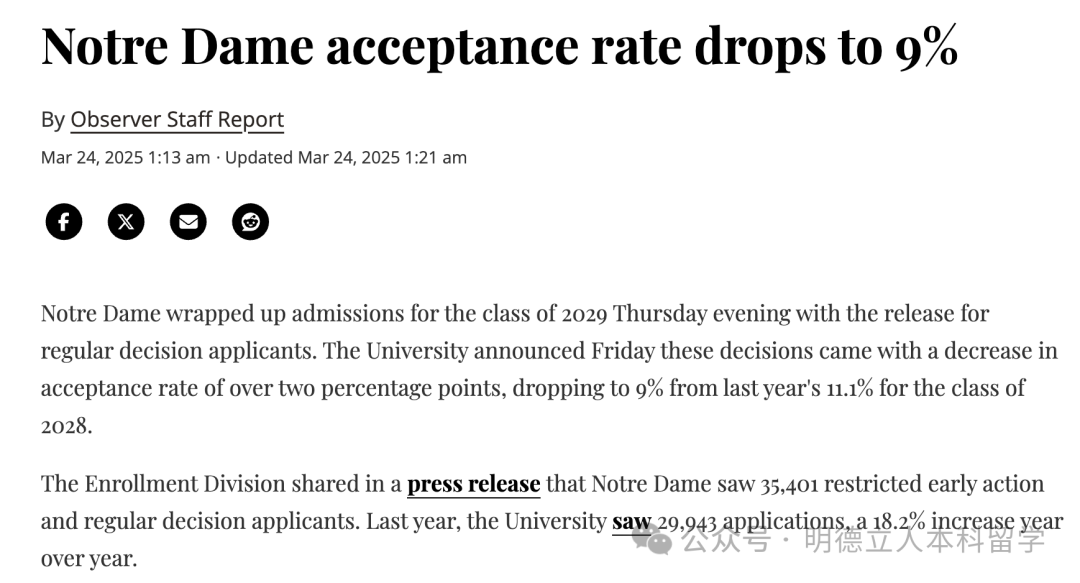This screenshot has height=583, width=1080.
Task: Click the WeChat logo in watermark
Action: coord(652,538)
